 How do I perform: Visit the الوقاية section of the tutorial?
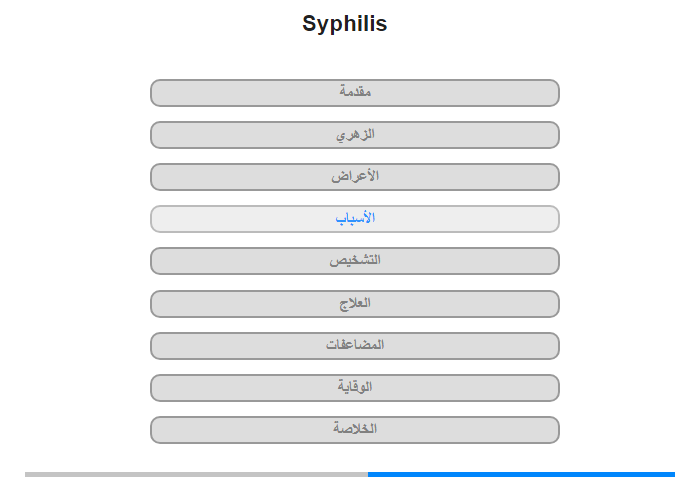(355, 388)
